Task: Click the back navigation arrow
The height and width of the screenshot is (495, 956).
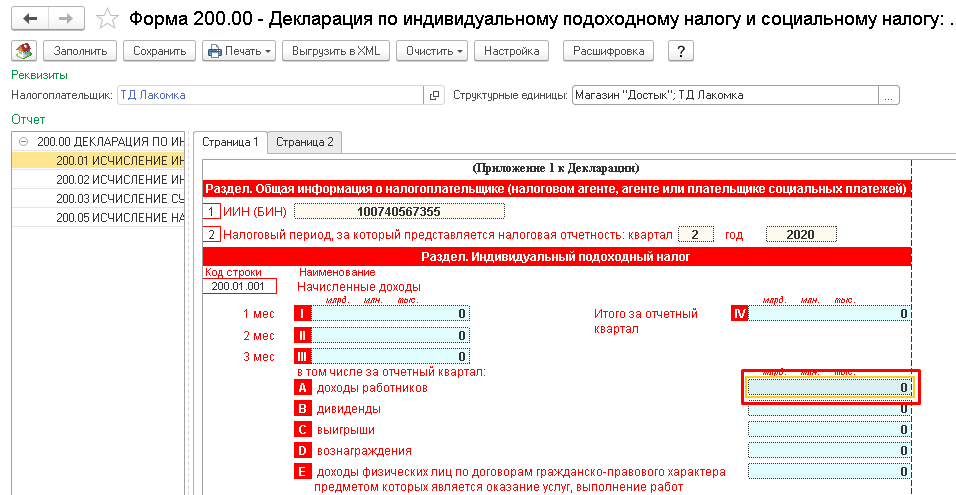Action: 31,18
